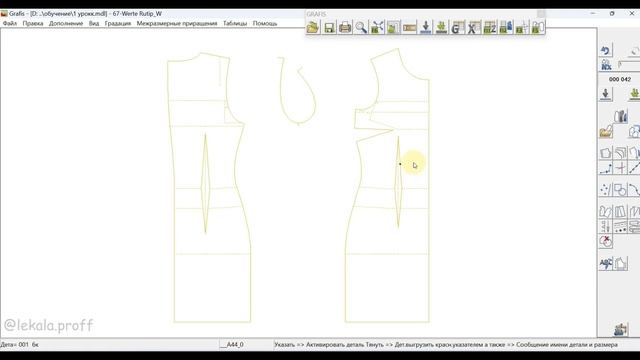640x360 pixels.
Task: Select the dotted polyline points tool
Action: coord(606,168)
